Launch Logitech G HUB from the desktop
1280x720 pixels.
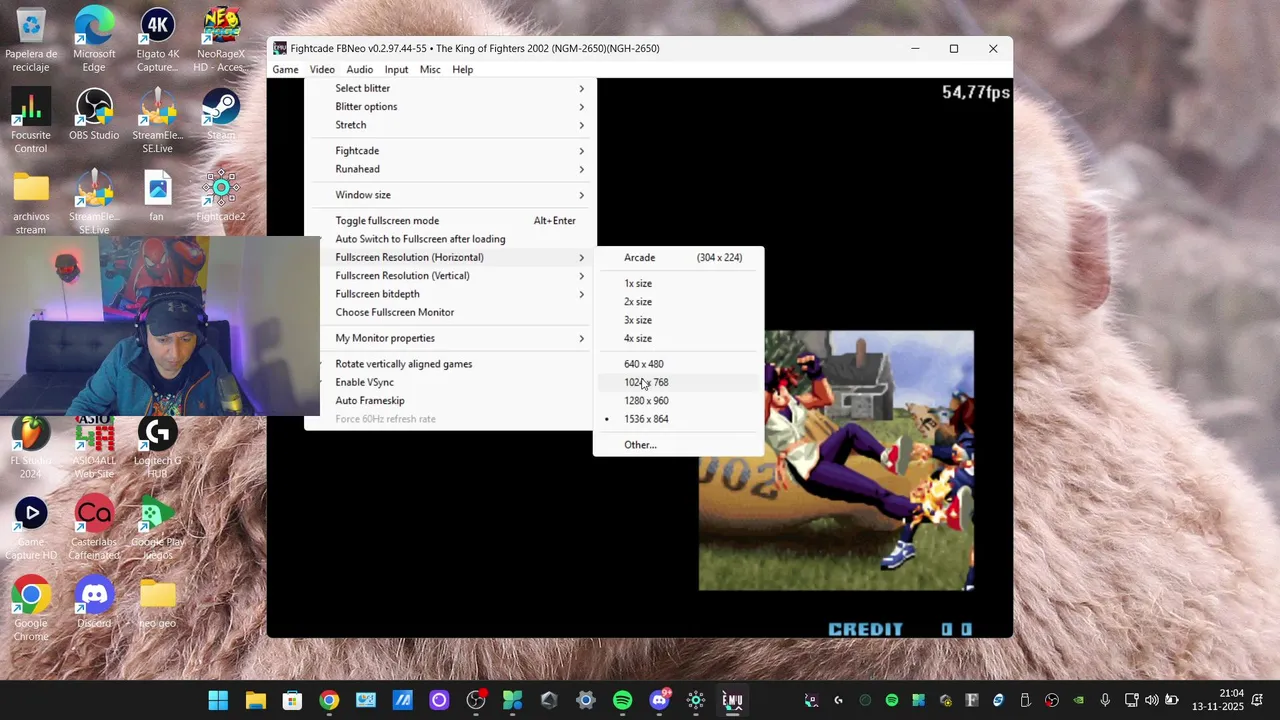coord(157,447)
